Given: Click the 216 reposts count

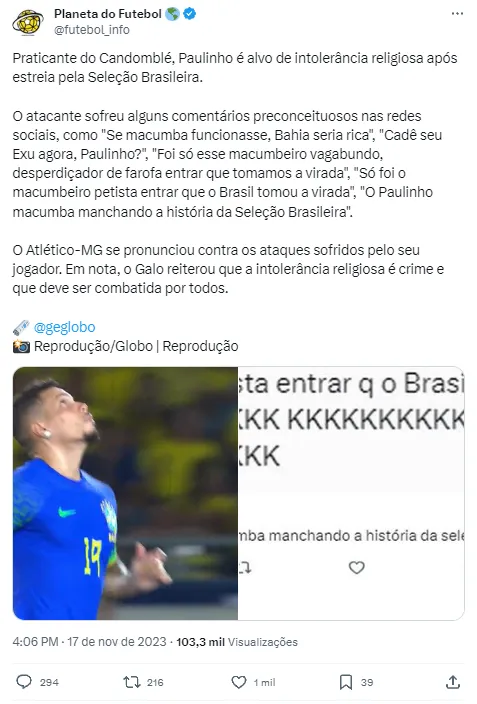Looking at the screenshot, I should tap(155, 682).
